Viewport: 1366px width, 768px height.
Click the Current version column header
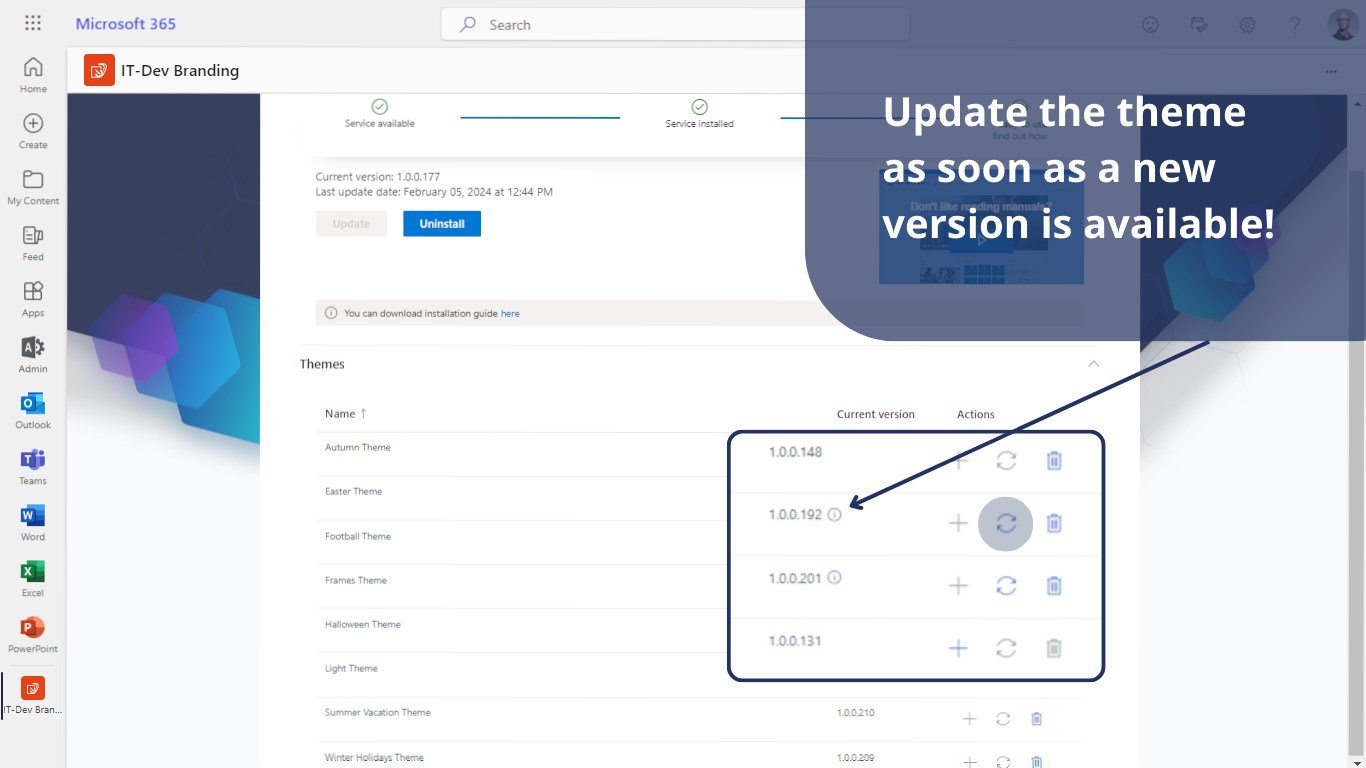(x=876, y=414)
